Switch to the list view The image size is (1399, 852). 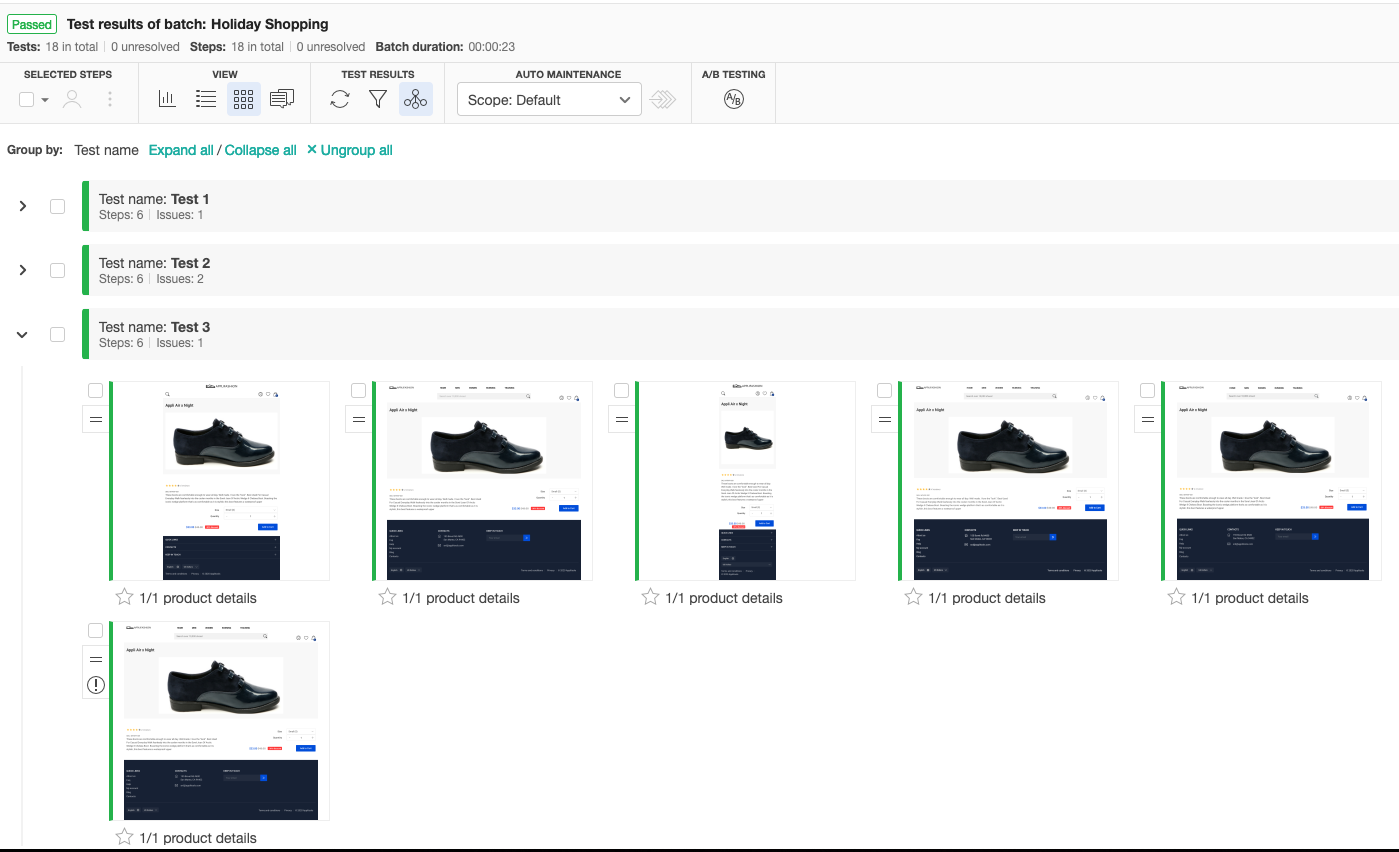(206, 99)
